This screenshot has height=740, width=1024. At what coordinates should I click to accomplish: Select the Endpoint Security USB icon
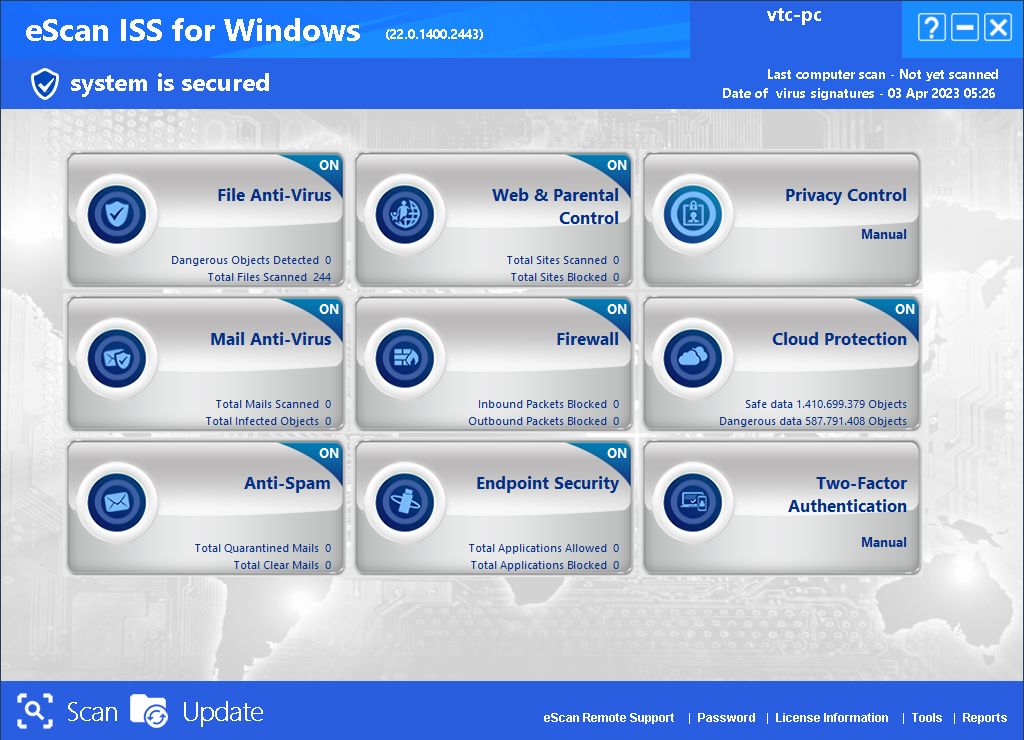pyautogui.click(x=405, y=501)
